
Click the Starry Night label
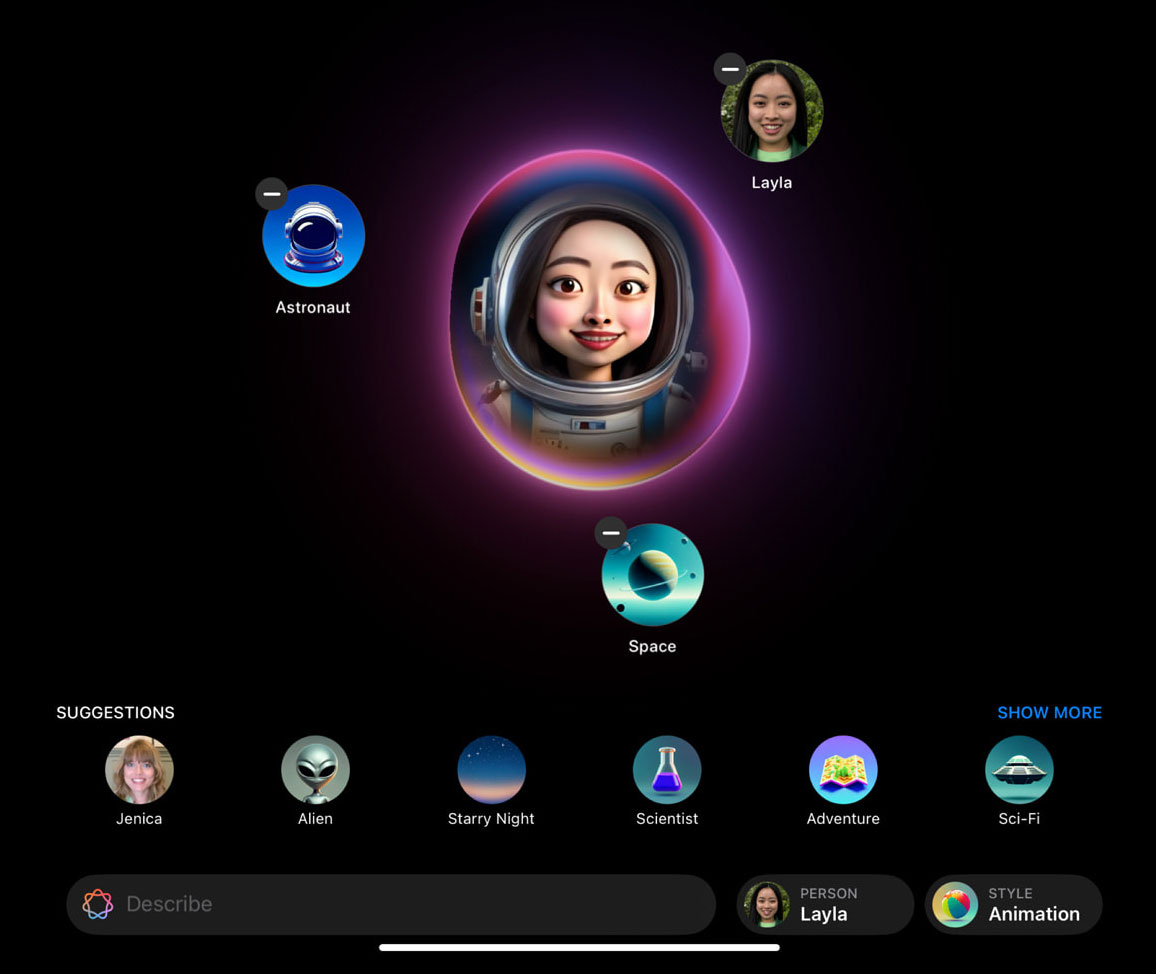click(x=491, y=819)
